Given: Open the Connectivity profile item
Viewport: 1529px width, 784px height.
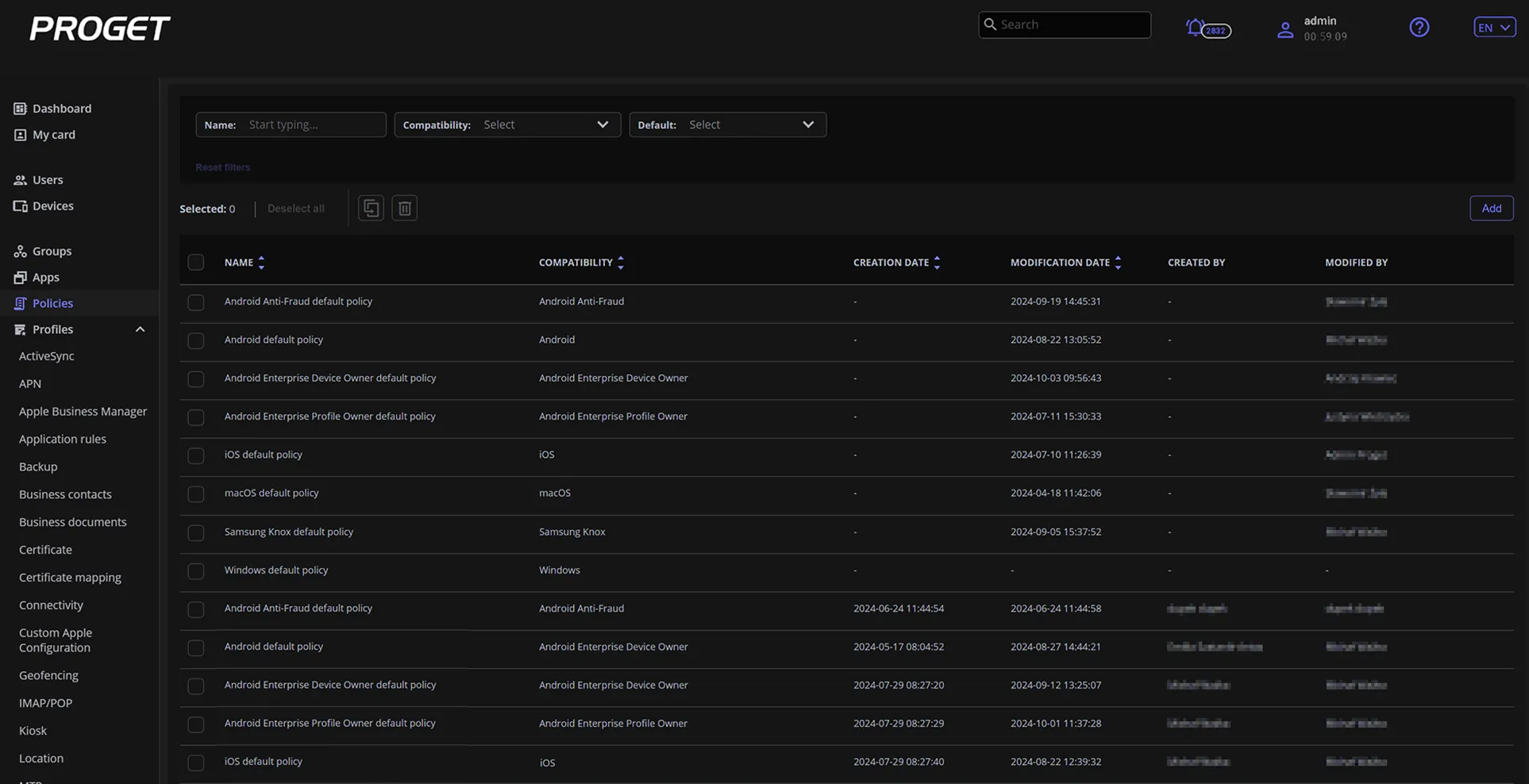Looking at the screenshot, I should tap(51, 605).
